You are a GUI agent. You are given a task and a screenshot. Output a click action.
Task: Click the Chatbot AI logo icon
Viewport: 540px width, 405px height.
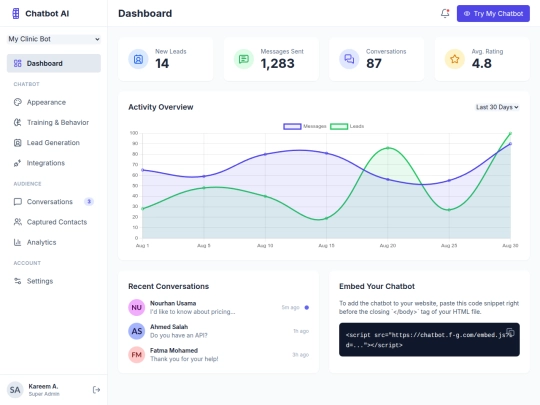[x=15, y=13]
